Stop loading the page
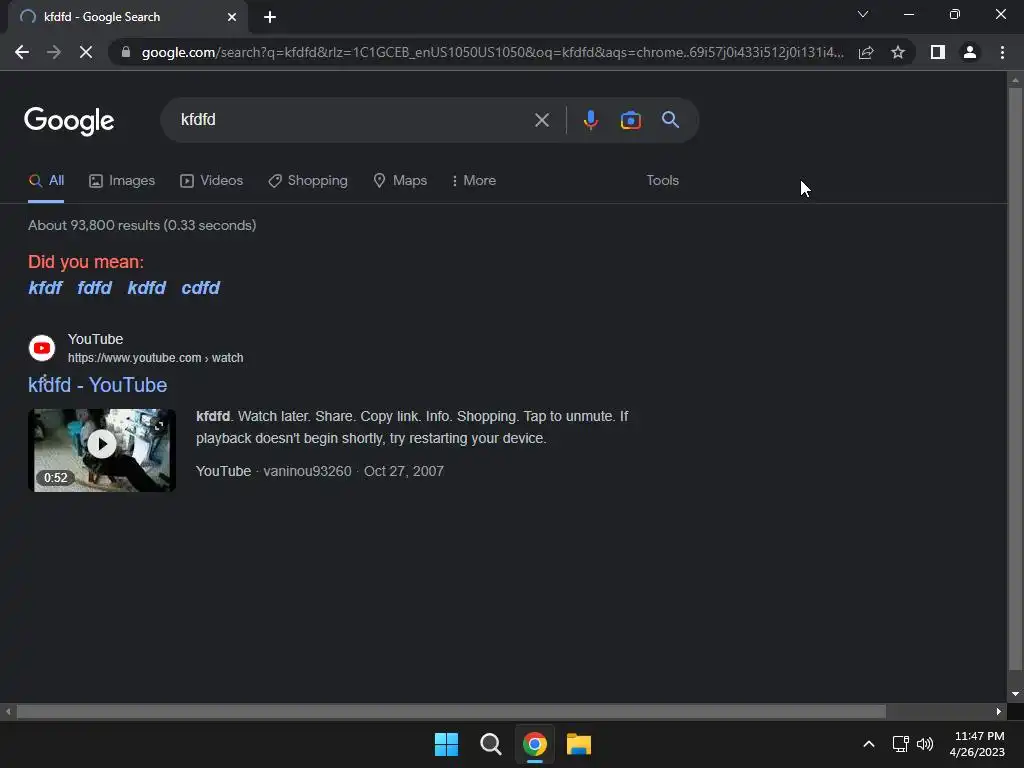This screenshot has width=1024, height=768. pyautogui.click(x=86, y=52)
